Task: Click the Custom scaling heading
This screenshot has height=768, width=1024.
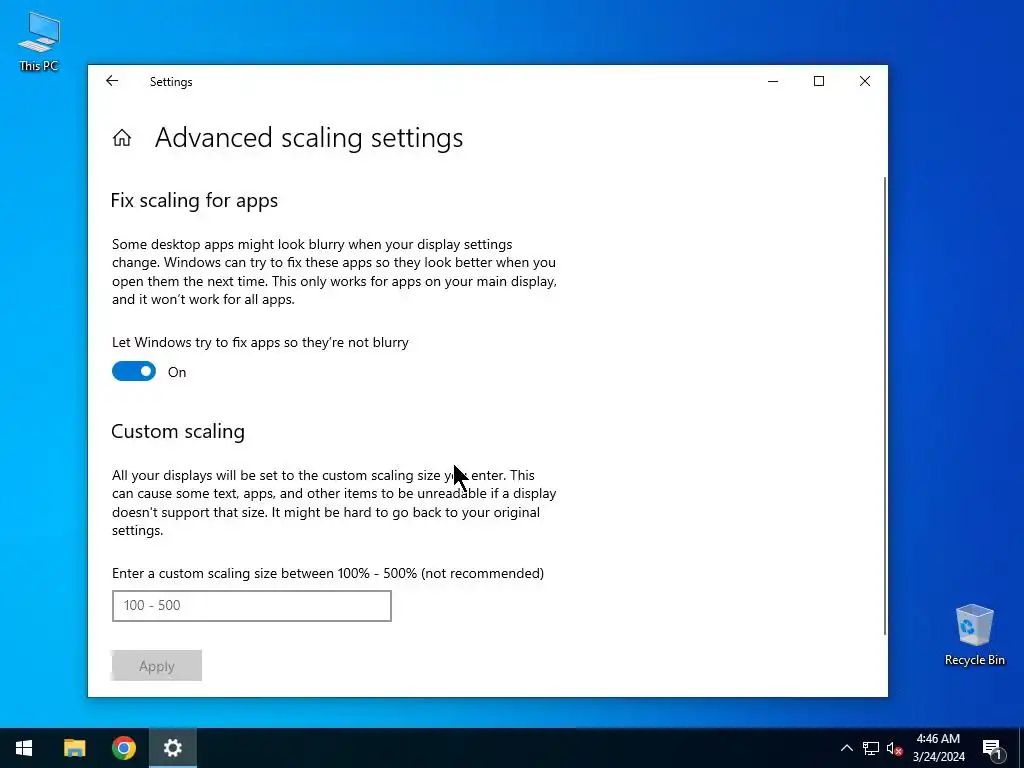Action: (178, 431)
